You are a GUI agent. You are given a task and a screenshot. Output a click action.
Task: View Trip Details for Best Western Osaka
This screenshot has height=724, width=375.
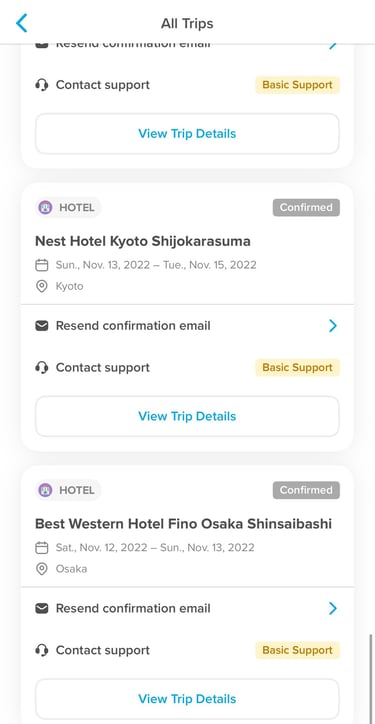point(188,699)
